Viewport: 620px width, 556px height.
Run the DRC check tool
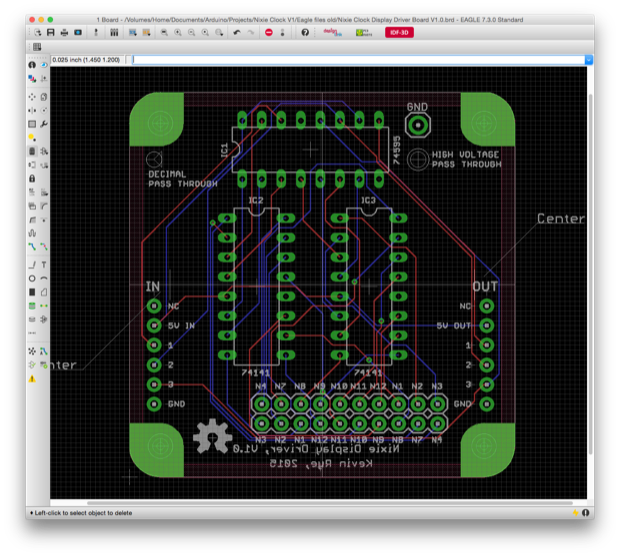point(44,365)
